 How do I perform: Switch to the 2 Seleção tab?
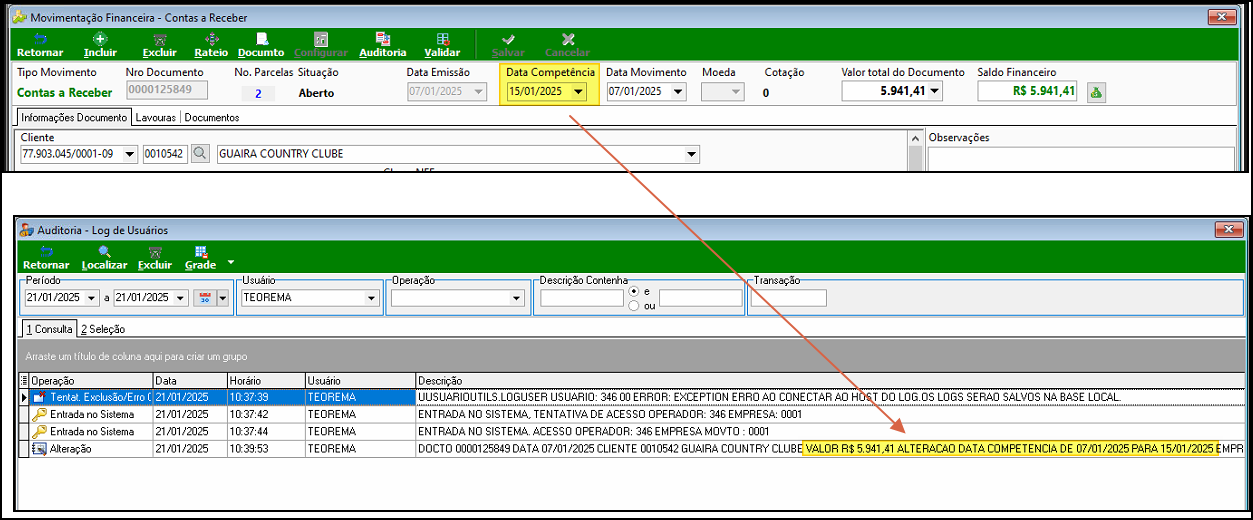click(103, 328)
